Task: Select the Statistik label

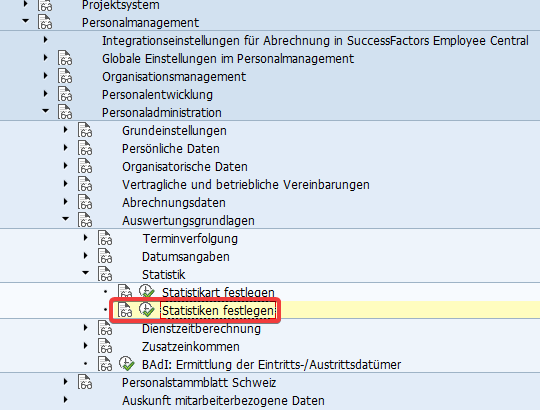Action: pos(164,274)
